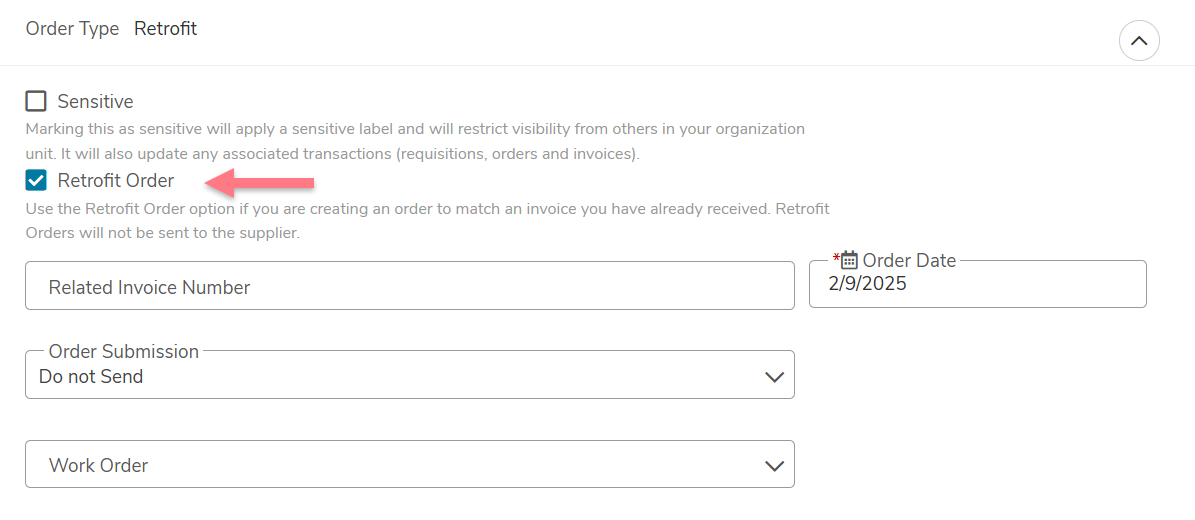Click the down arrow in the Order Submission box
The height and width of the screenshot is (520, 1195).
point(774,377)
